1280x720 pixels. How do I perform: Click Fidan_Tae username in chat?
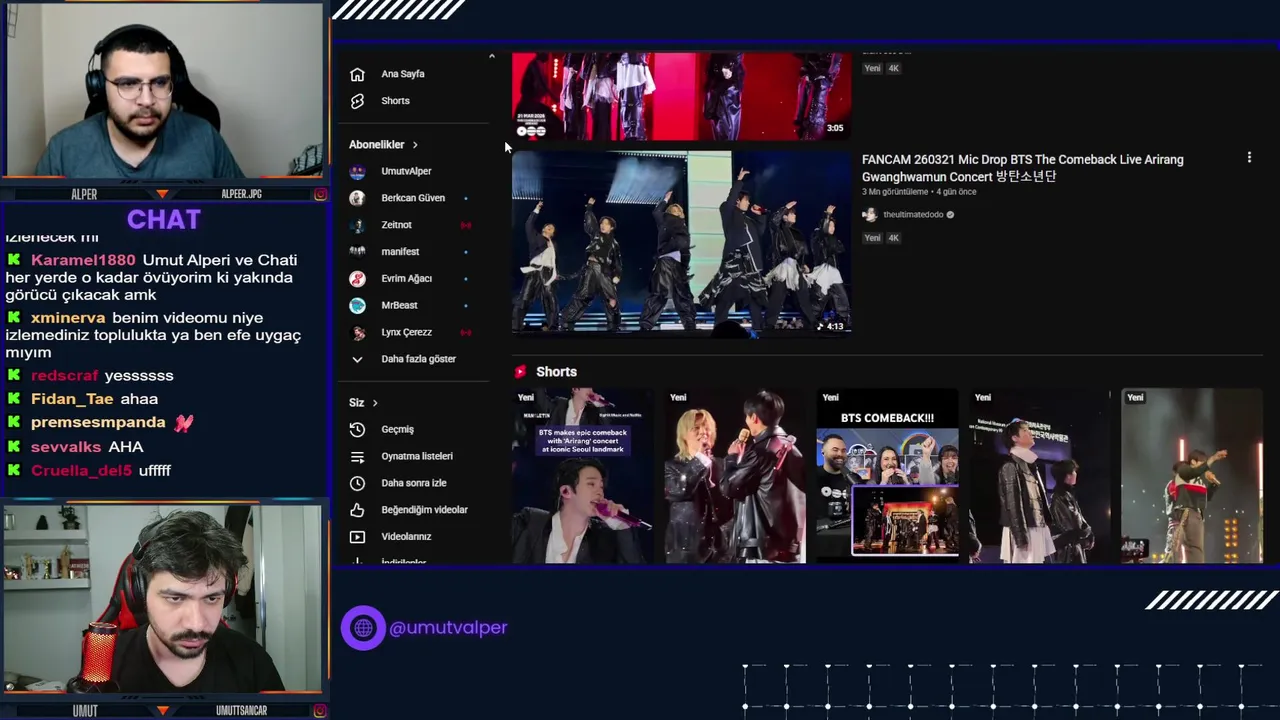[x=72, y=399]
